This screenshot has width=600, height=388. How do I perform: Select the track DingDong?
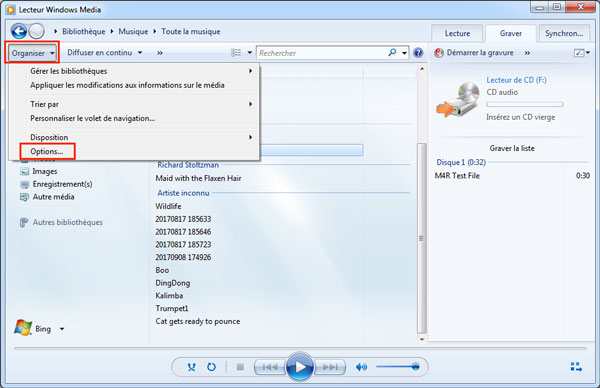(x=173, y=283)
